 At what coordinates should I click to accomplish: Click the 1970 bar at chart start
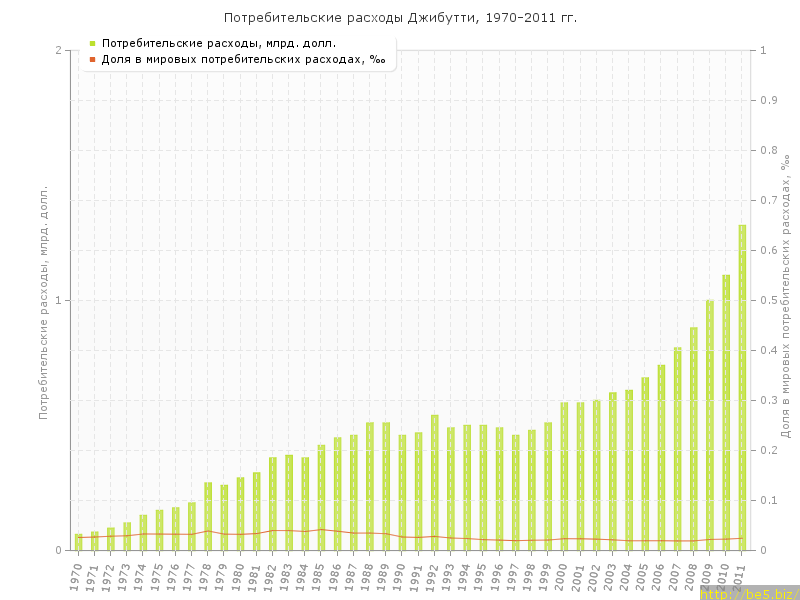click(x=78, y=542)
